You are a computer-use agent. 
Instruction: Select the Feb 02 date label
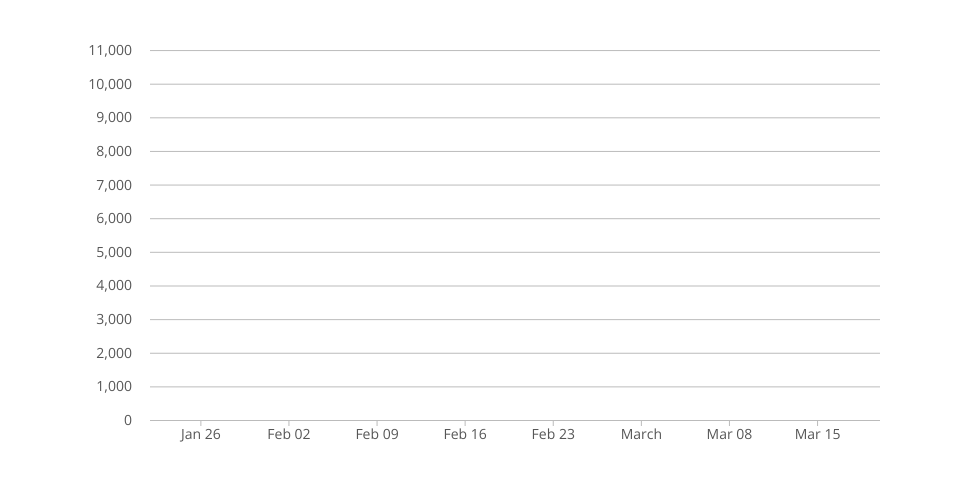point(288,434)
